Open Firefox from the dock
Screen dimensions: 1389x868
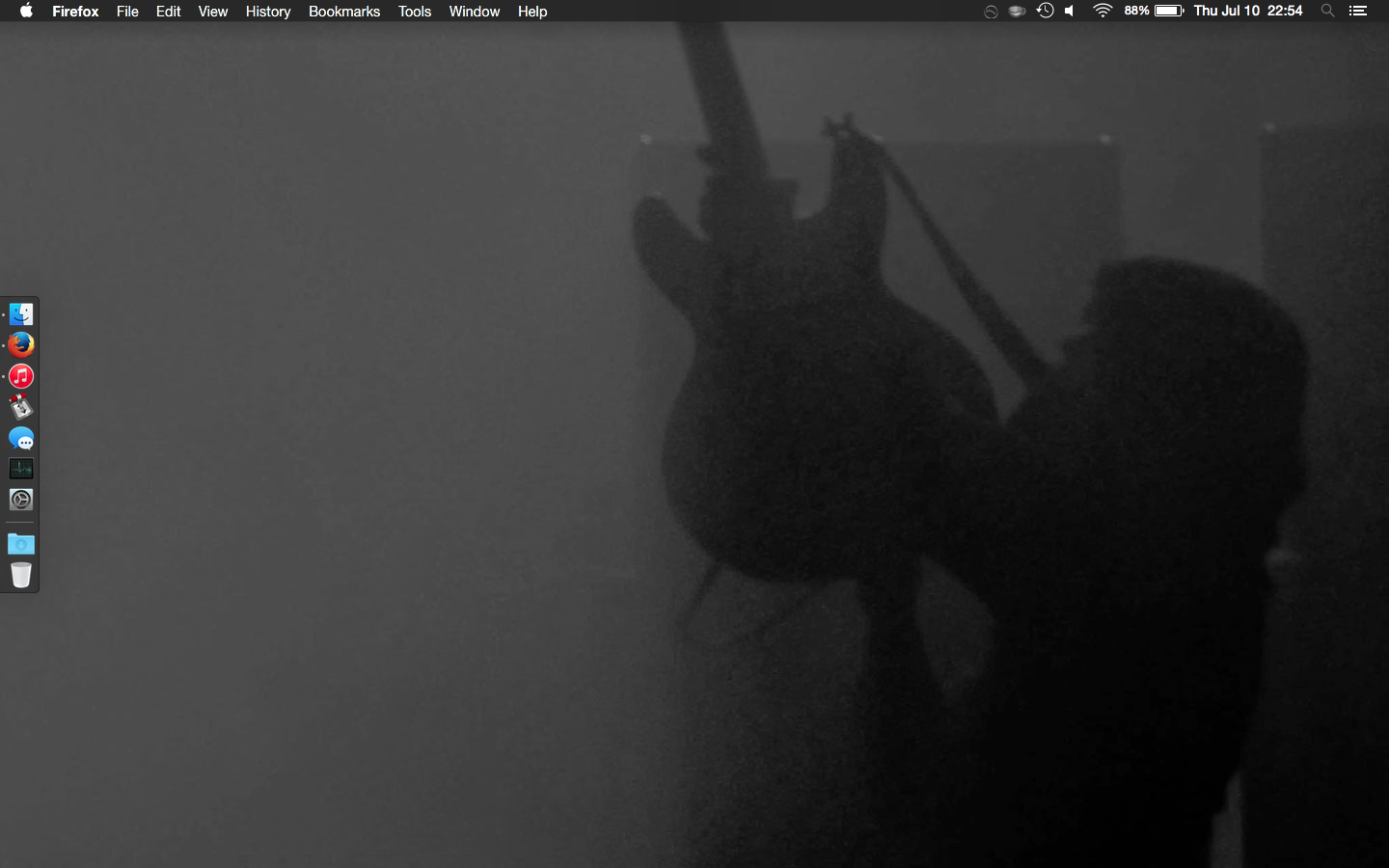click(21, 344)
